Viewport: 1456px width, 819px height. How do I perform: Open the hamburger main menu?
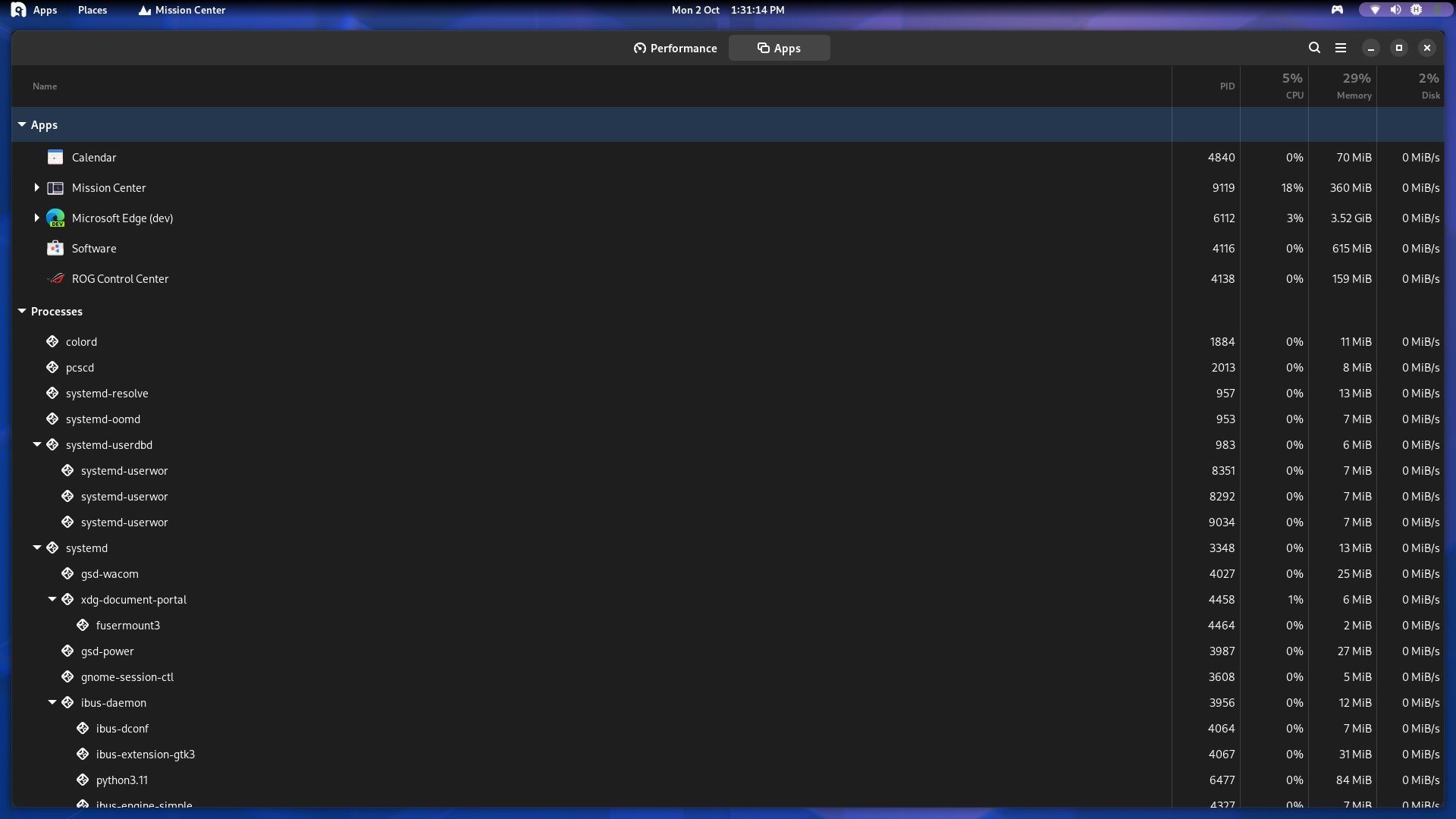1341,48
